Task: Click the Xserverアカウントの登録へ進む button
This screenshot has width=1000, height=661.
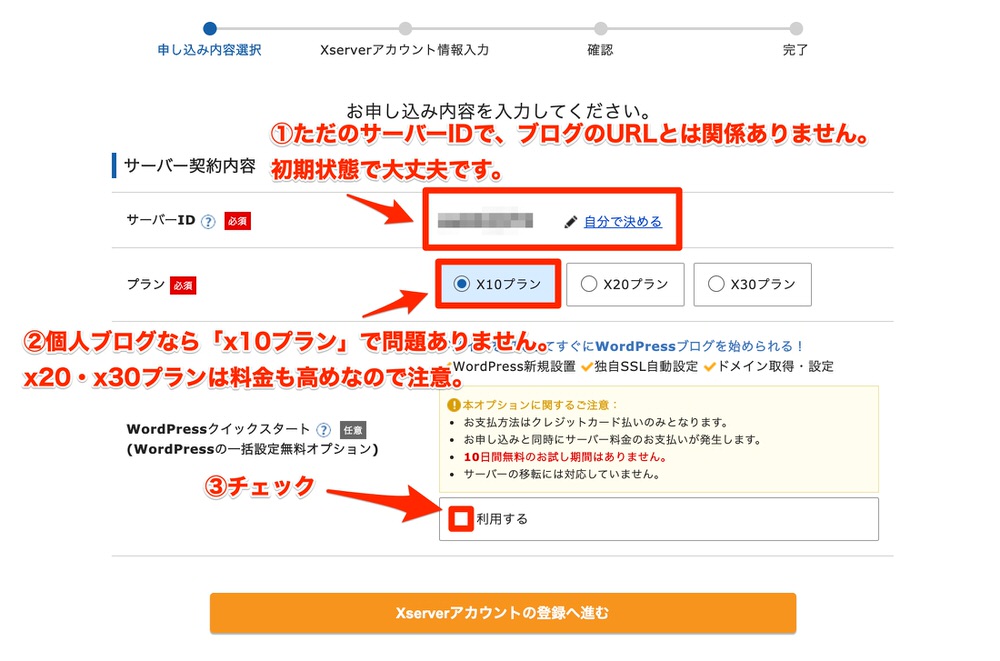Action: point(503,613)
